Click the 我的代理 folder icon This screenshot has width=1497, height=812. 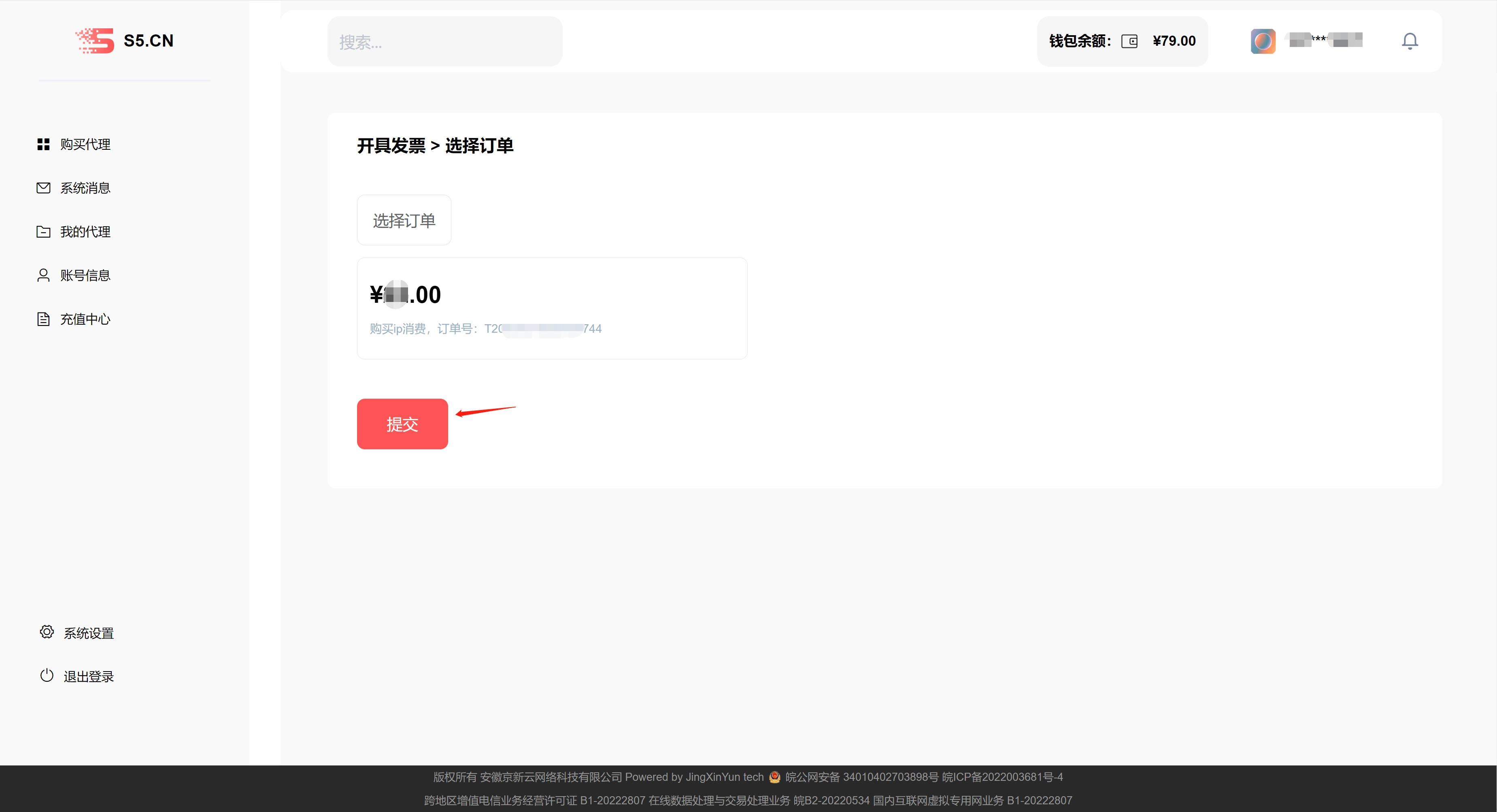tap(44, 232)
